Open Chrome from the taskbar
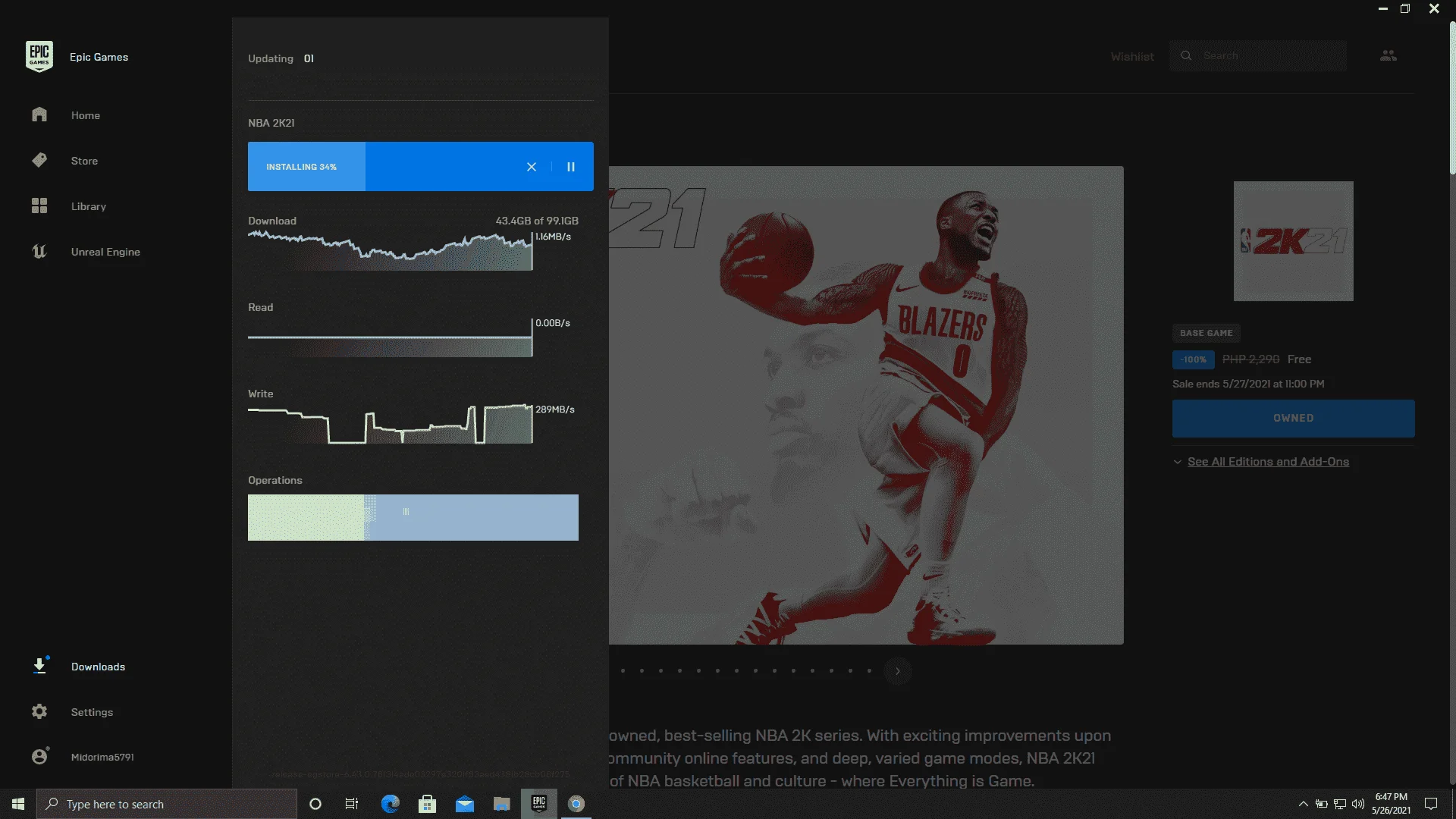This screenshot has width=1456, height=819. click(576, 804)
